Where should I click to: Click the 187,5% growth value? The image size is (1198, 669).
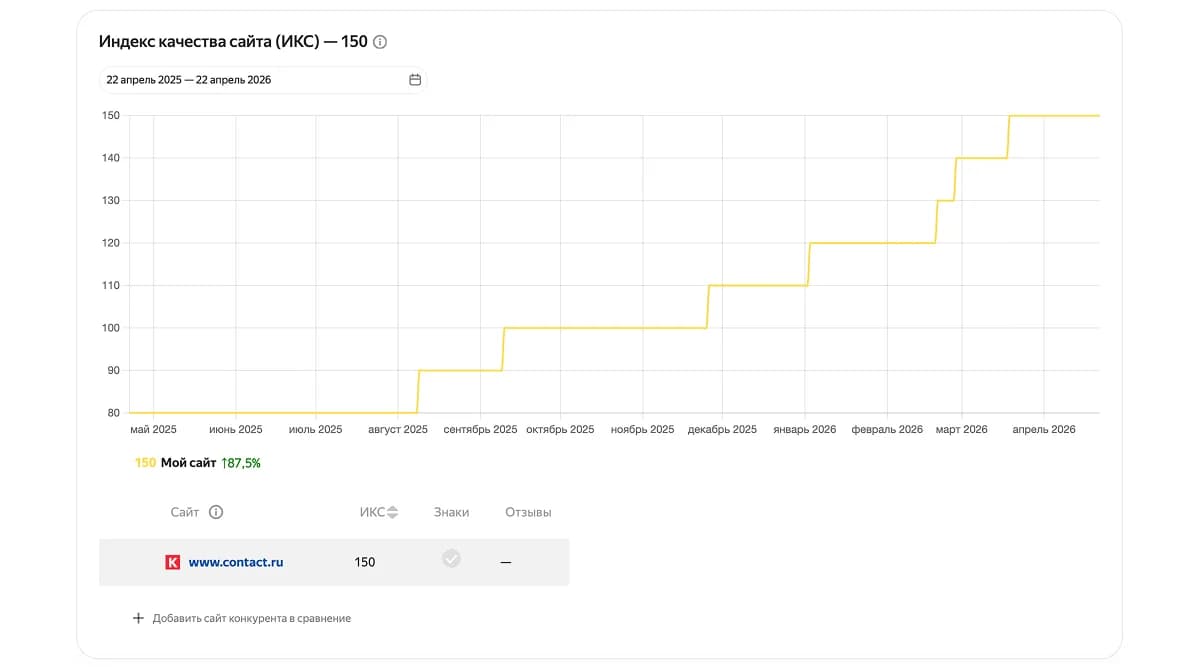click(241, 463)
